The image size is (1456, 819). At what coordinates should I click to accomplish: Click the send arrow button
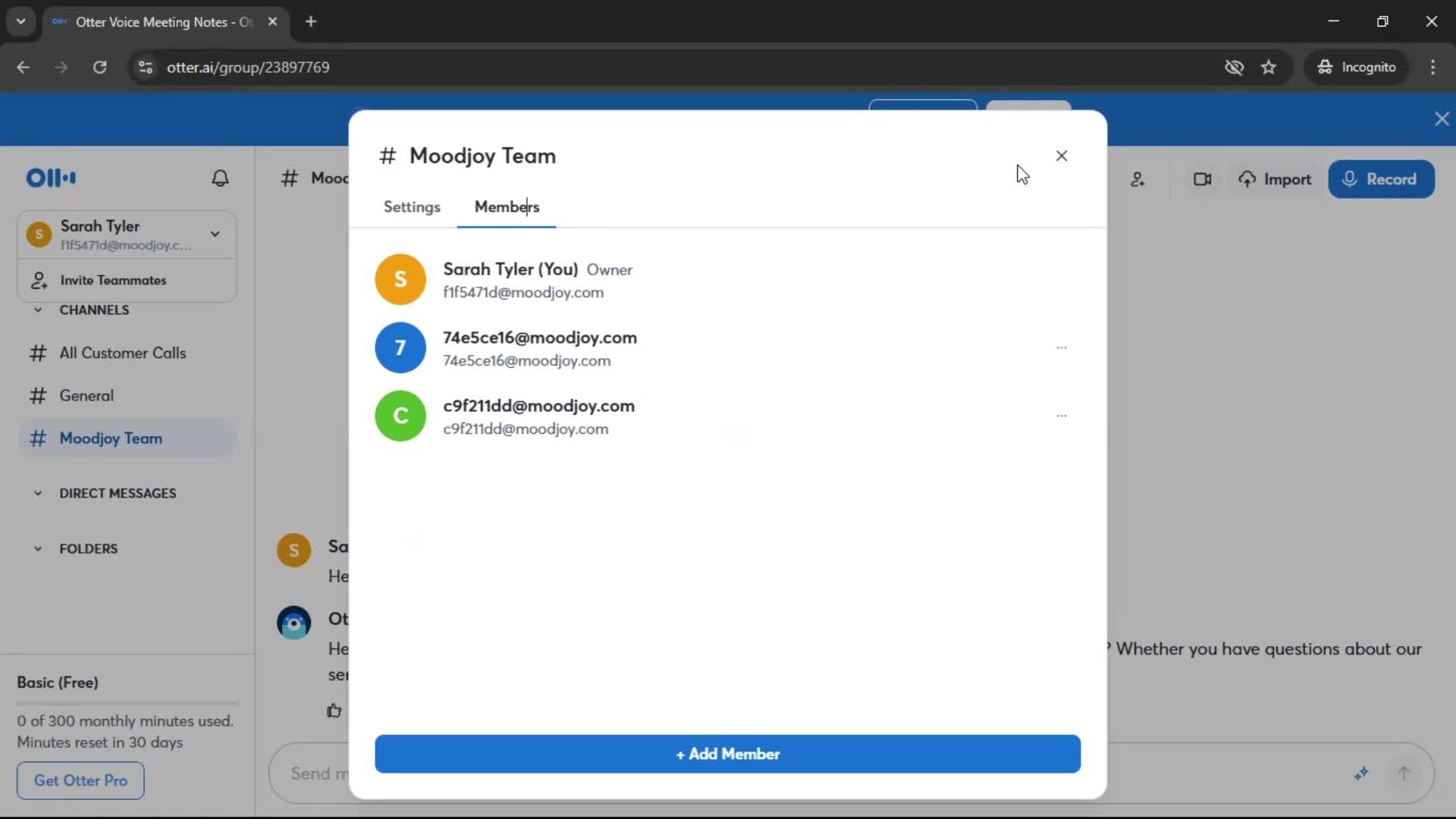tap(1404, 773)
